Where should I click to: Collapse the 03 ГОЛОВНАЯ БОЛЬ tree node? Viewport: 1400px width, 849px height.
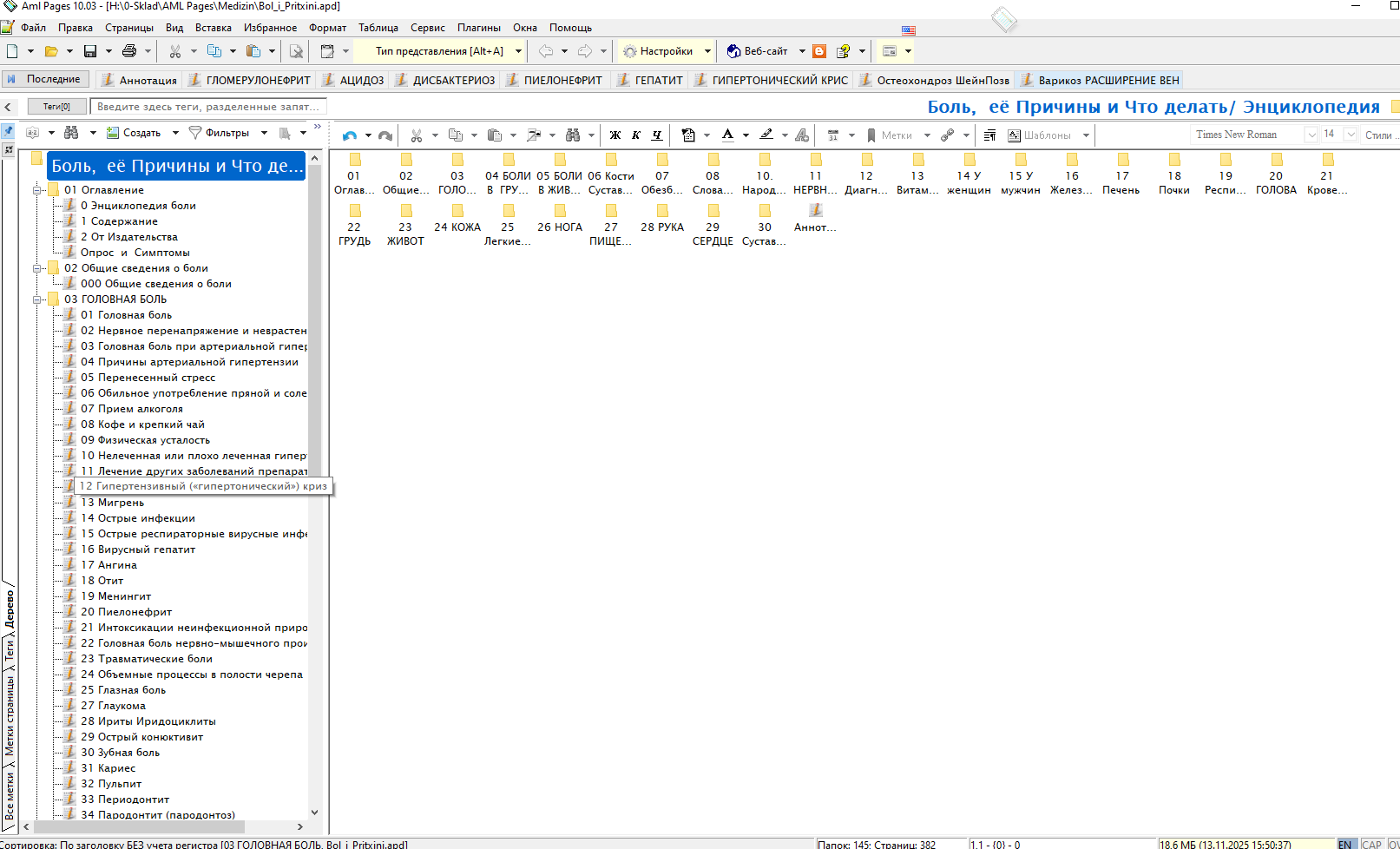tap(37, 299)
